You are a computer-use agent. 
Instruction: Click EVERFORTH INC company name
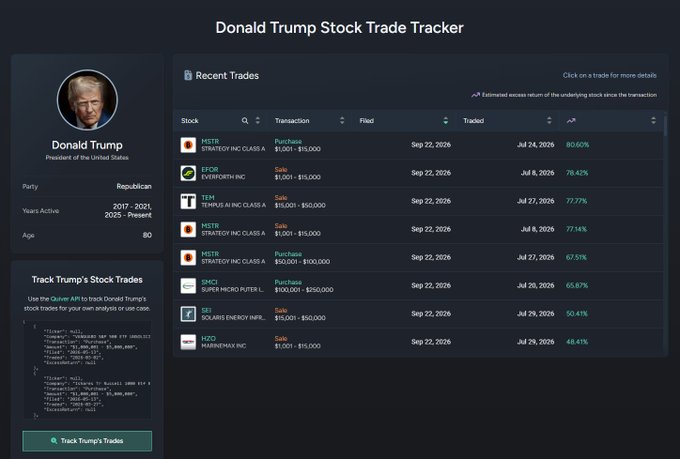223,177
